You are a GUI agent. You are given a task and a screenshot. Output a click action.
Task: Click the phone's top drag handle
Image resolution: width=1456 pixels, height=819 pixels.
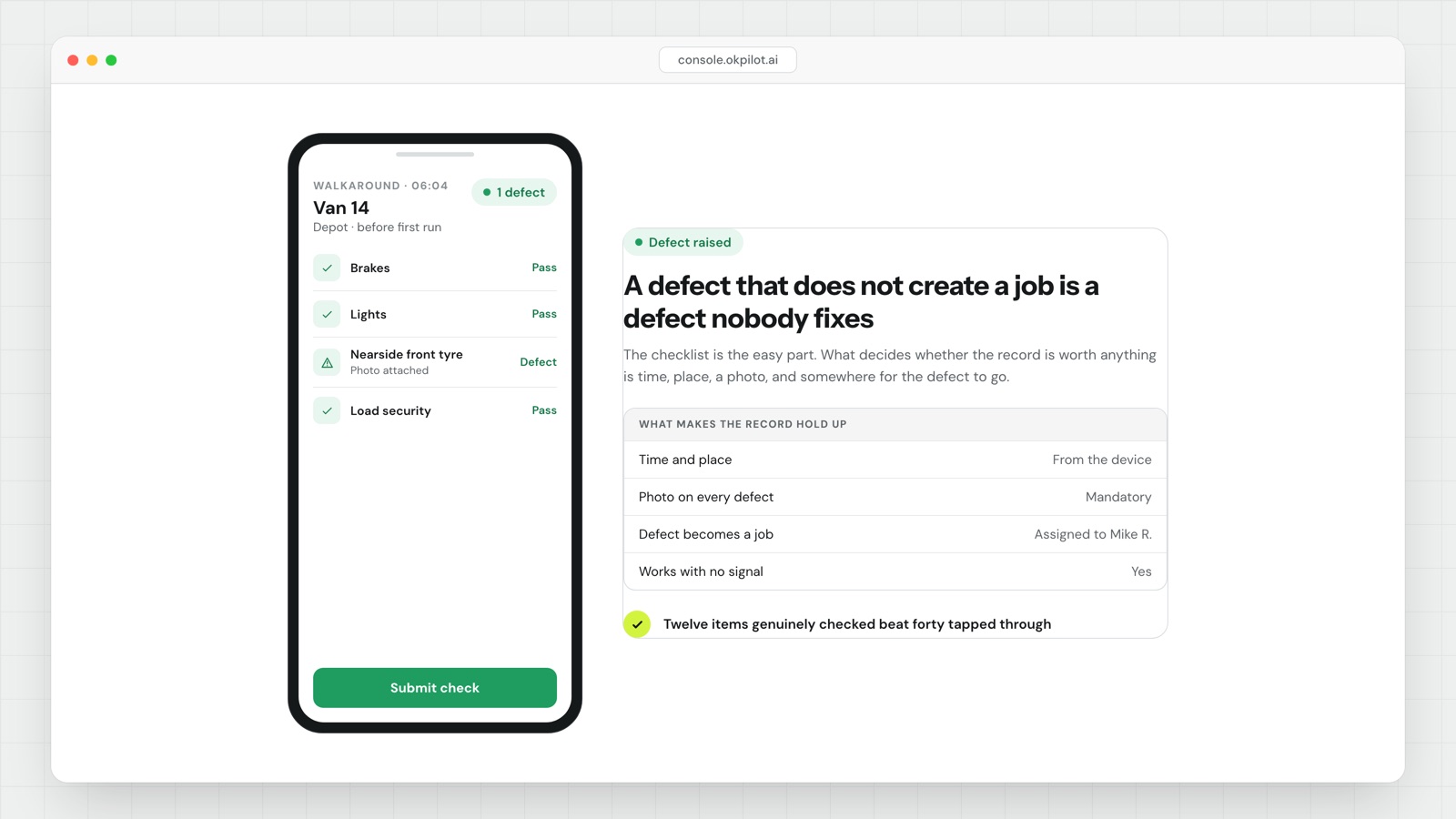[x=435, y=154]
